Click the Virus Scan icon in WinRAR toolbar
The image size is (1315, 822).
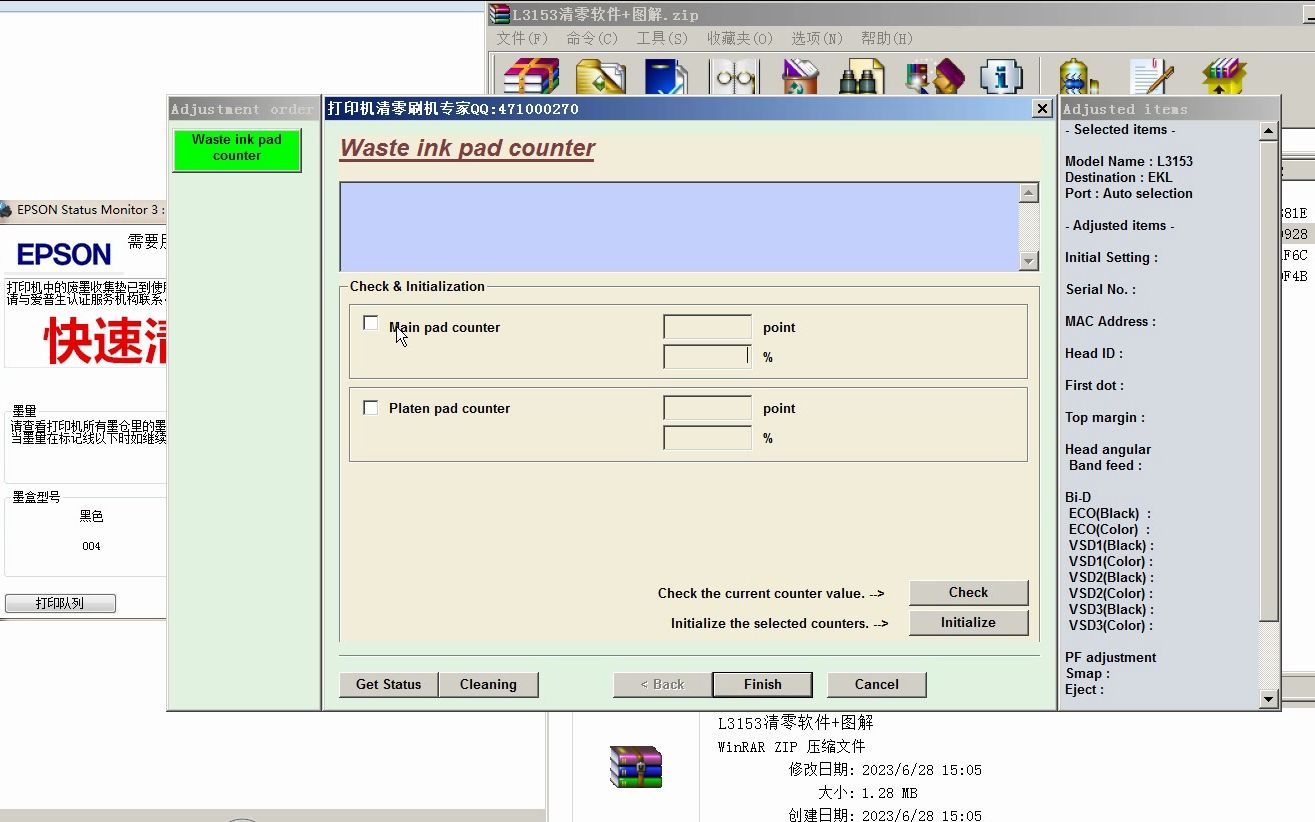coord(1078,77)
